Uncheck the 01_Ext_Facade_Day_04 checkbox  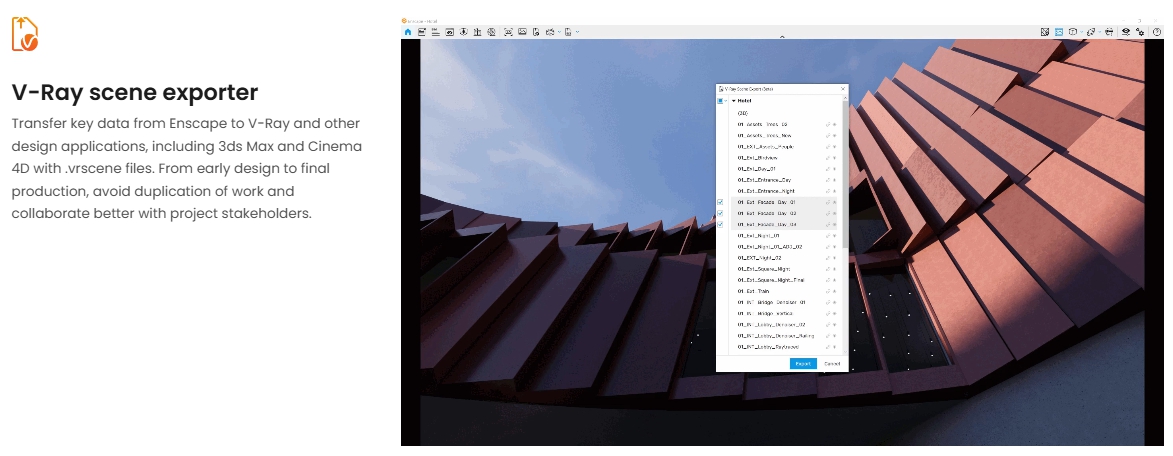(720, 224)
